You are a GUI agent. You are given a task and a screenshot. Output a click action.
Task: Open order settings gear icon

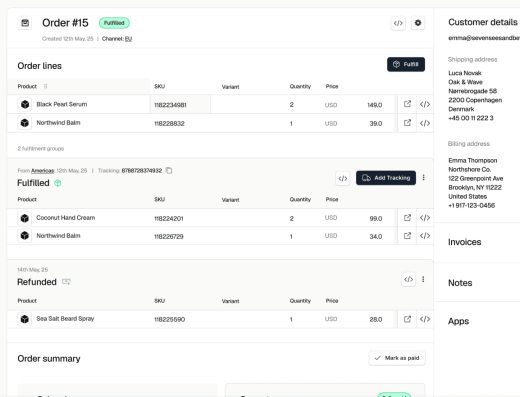[418, 23]
